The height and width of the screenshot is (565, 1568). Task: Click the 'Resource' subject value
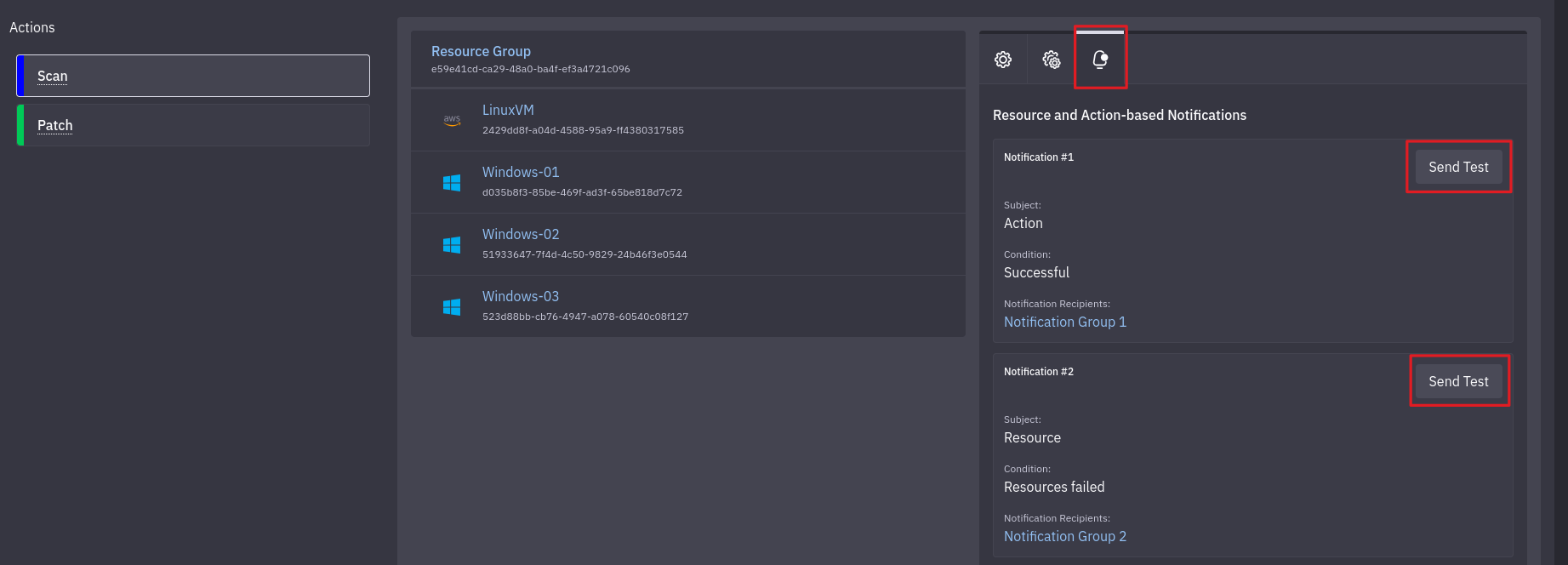tap(1032, 437)
